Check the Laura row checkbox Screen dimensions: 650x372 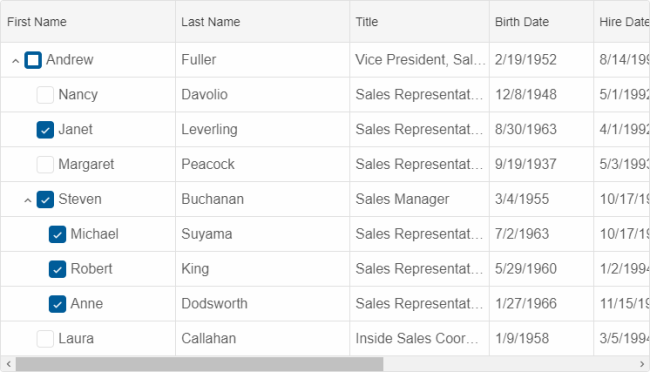click(45, 339)
